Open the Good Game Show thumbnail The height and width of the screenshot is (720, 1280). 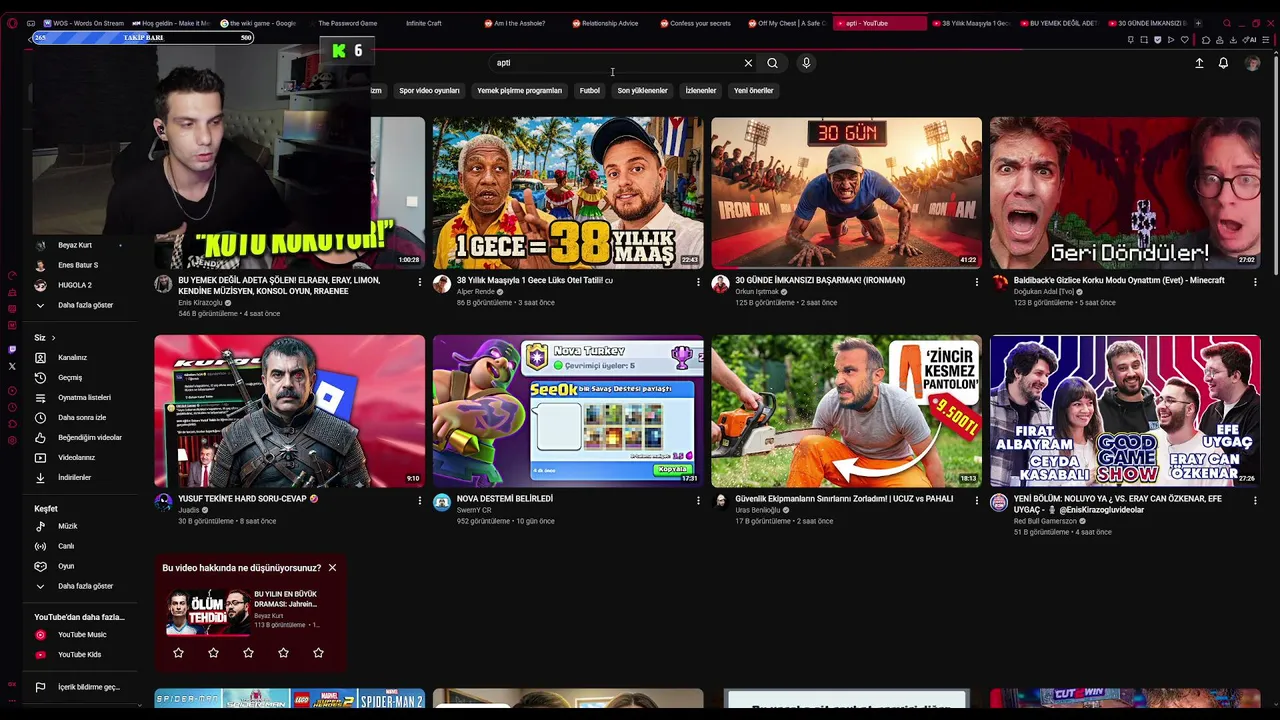click(x=1125, y=411)
